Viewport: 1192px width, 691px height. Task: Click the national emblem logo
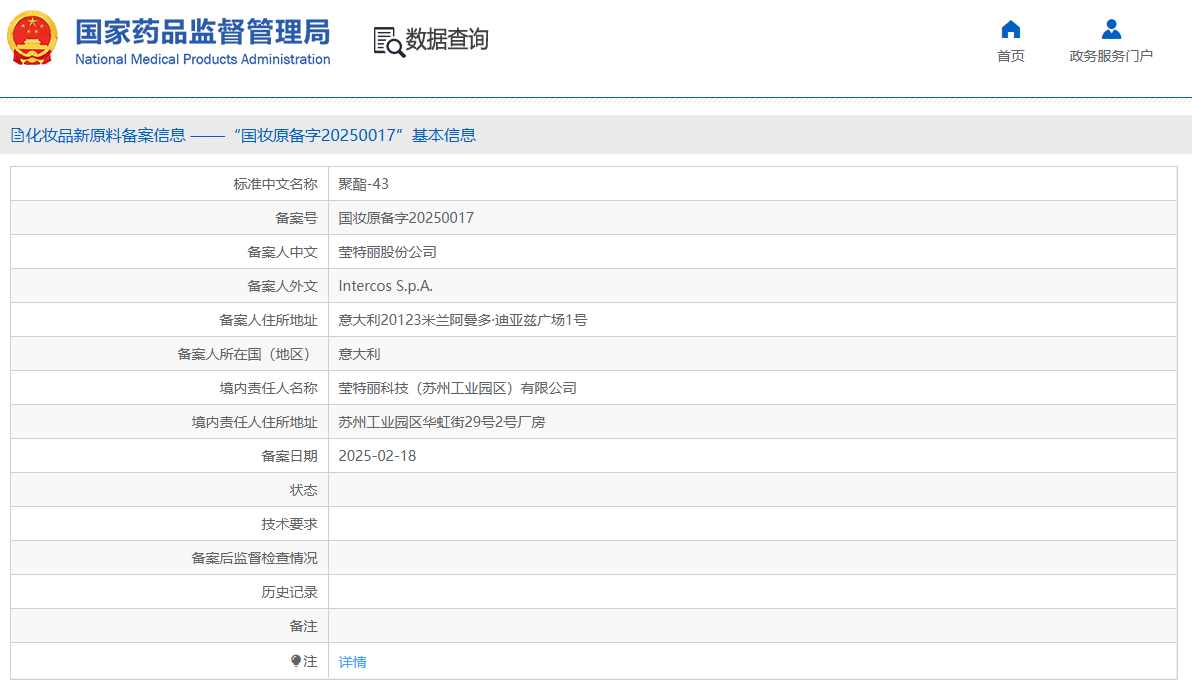coord(33,39)
